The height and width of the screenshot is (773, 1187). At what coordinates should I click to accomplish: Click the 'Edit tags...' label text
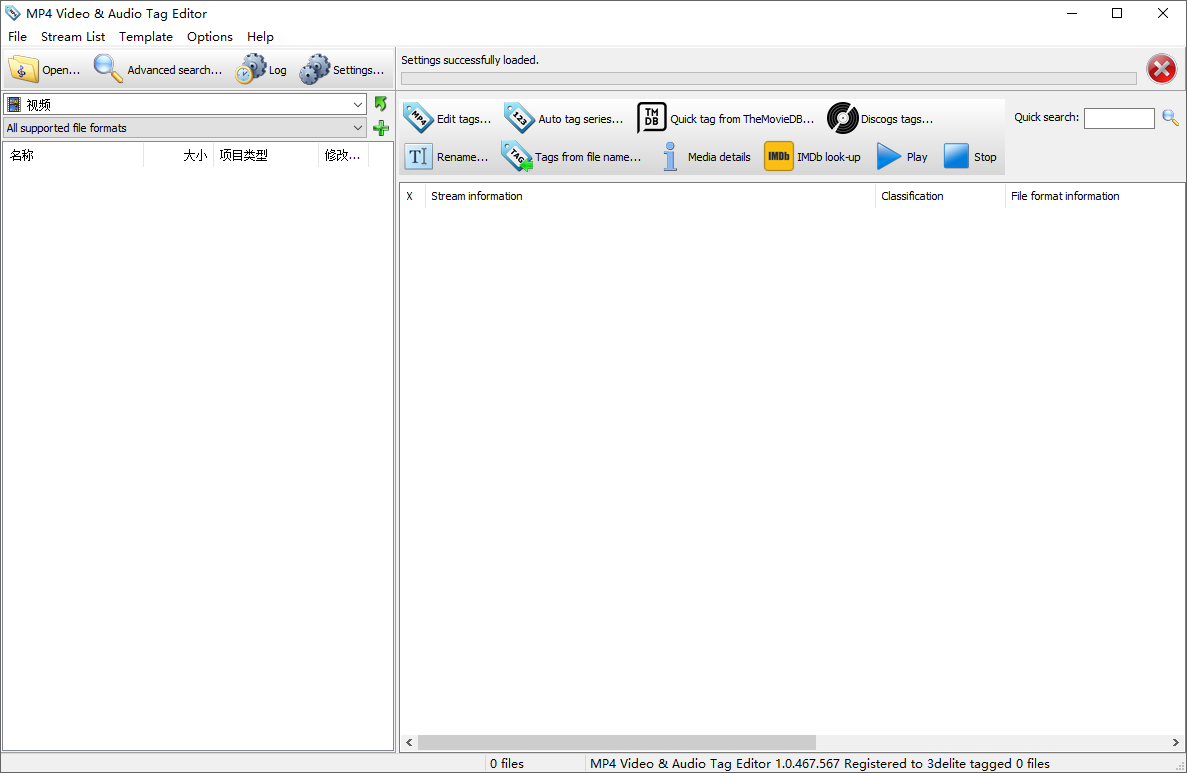(463, 119)
